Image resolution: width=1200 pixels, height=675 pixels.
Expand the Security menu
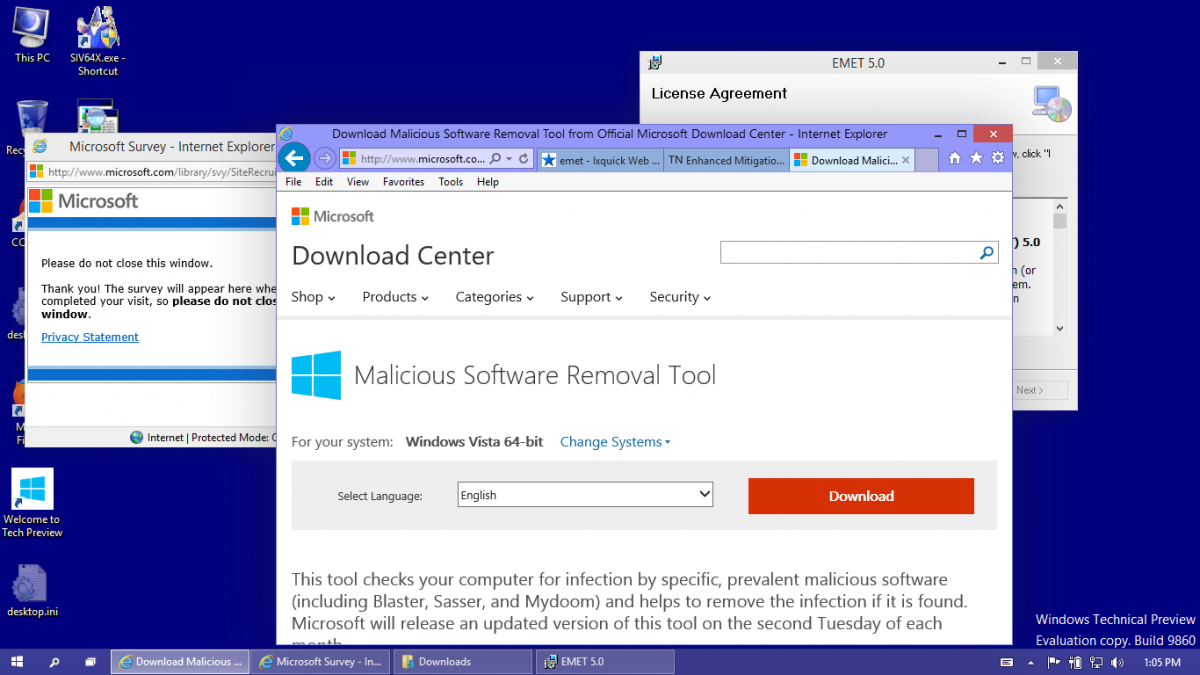pyautogui.click(x=680, y=297)
